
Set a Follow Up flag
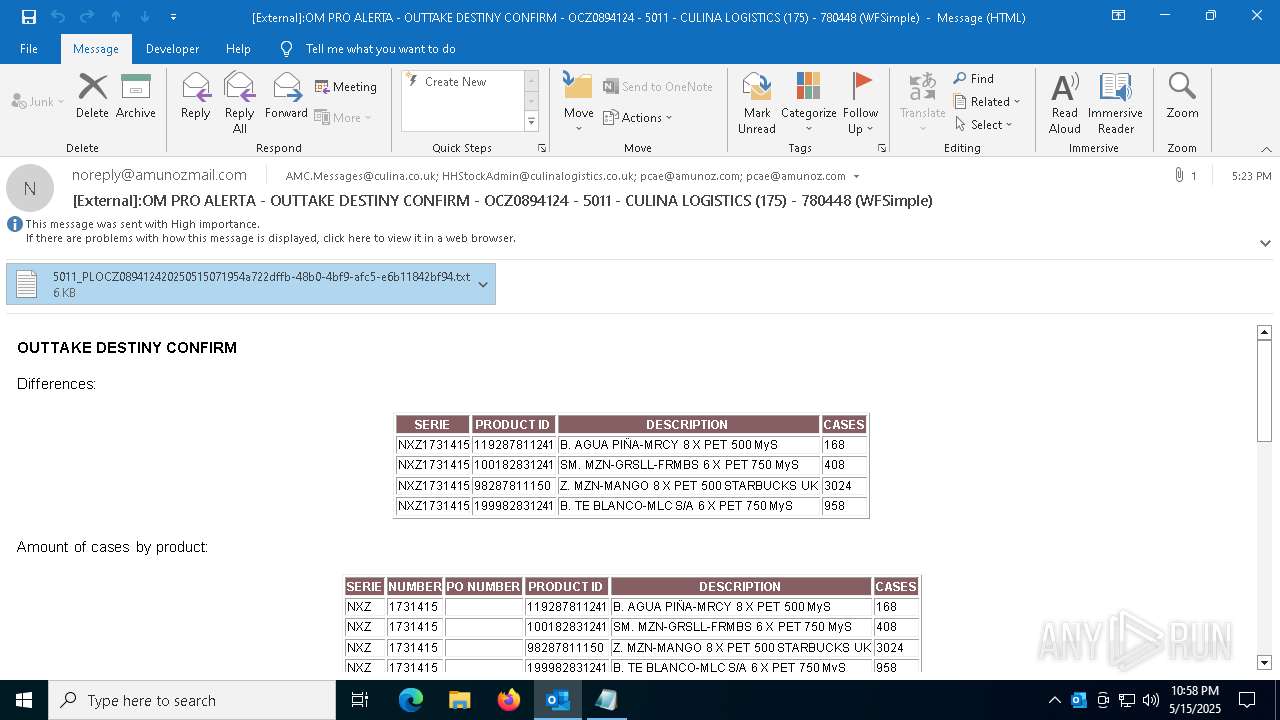tap(860, 103)
